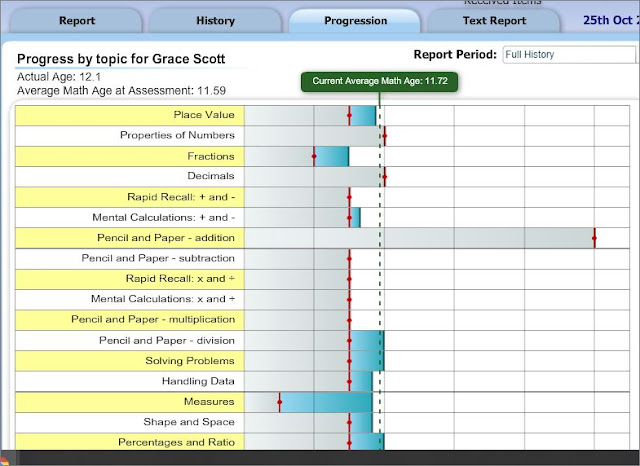Click the 25th Oct date label
The height and width of the screenshot is (466, 640).
611,20
